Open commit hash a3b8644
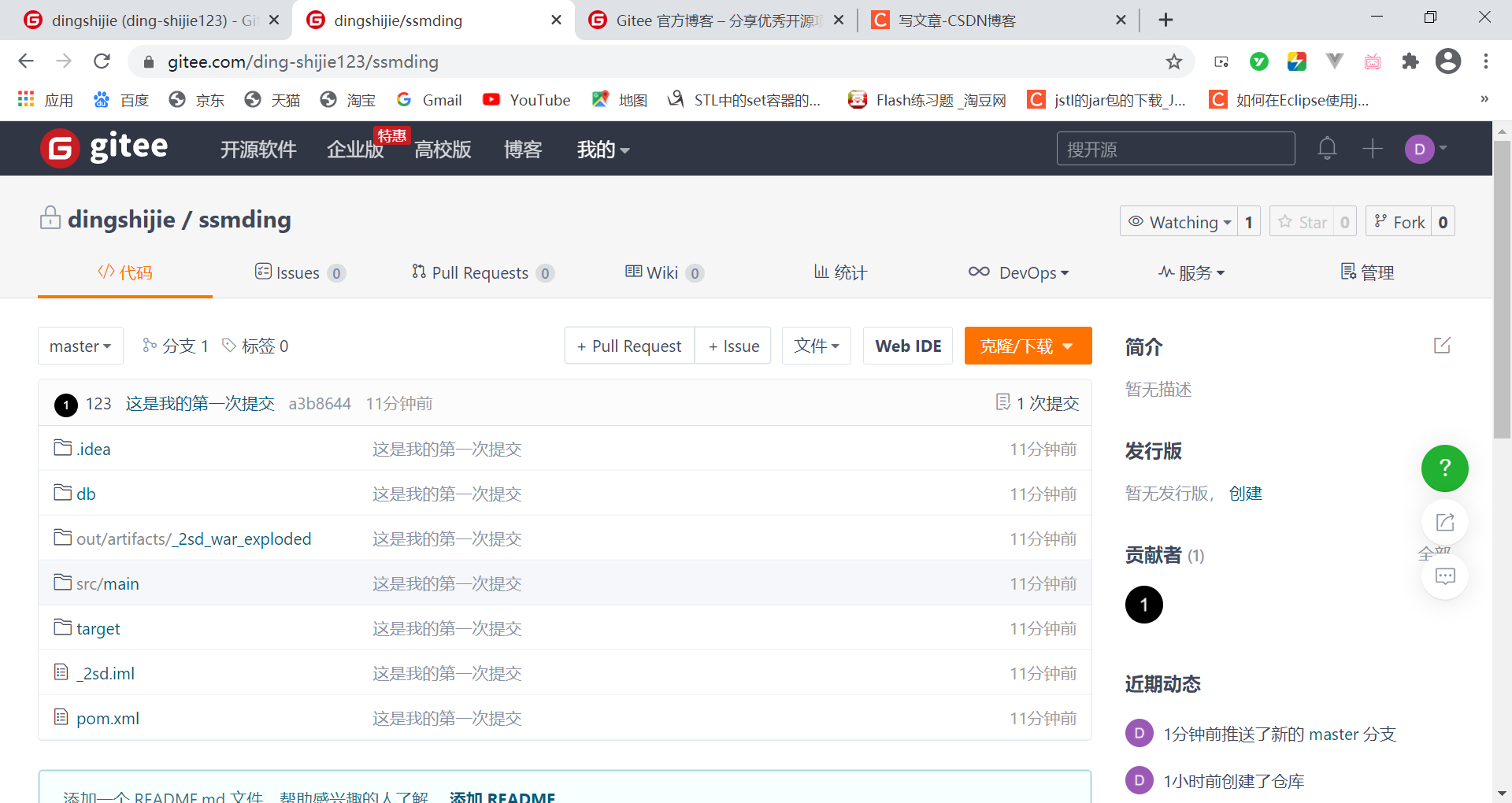The image size is (1512, 803). (x=320, y=404)
